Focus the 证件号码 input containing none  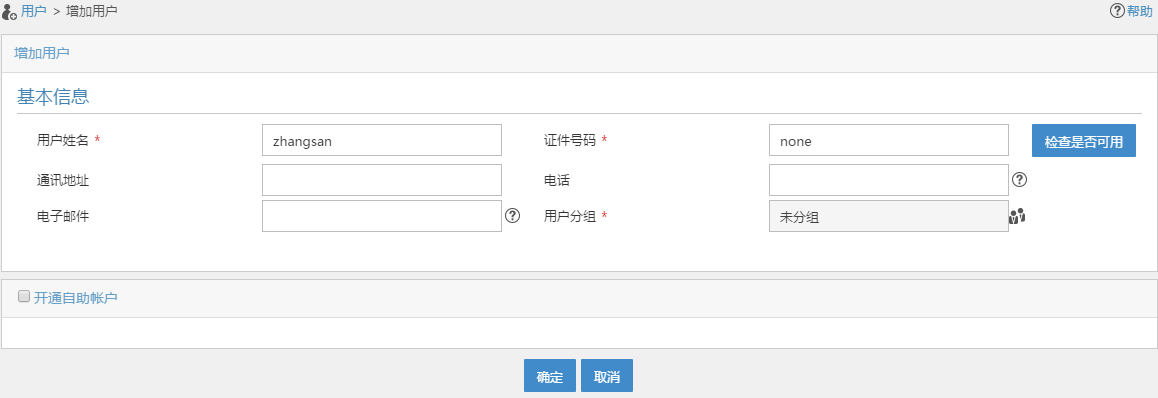pos(888,140)
